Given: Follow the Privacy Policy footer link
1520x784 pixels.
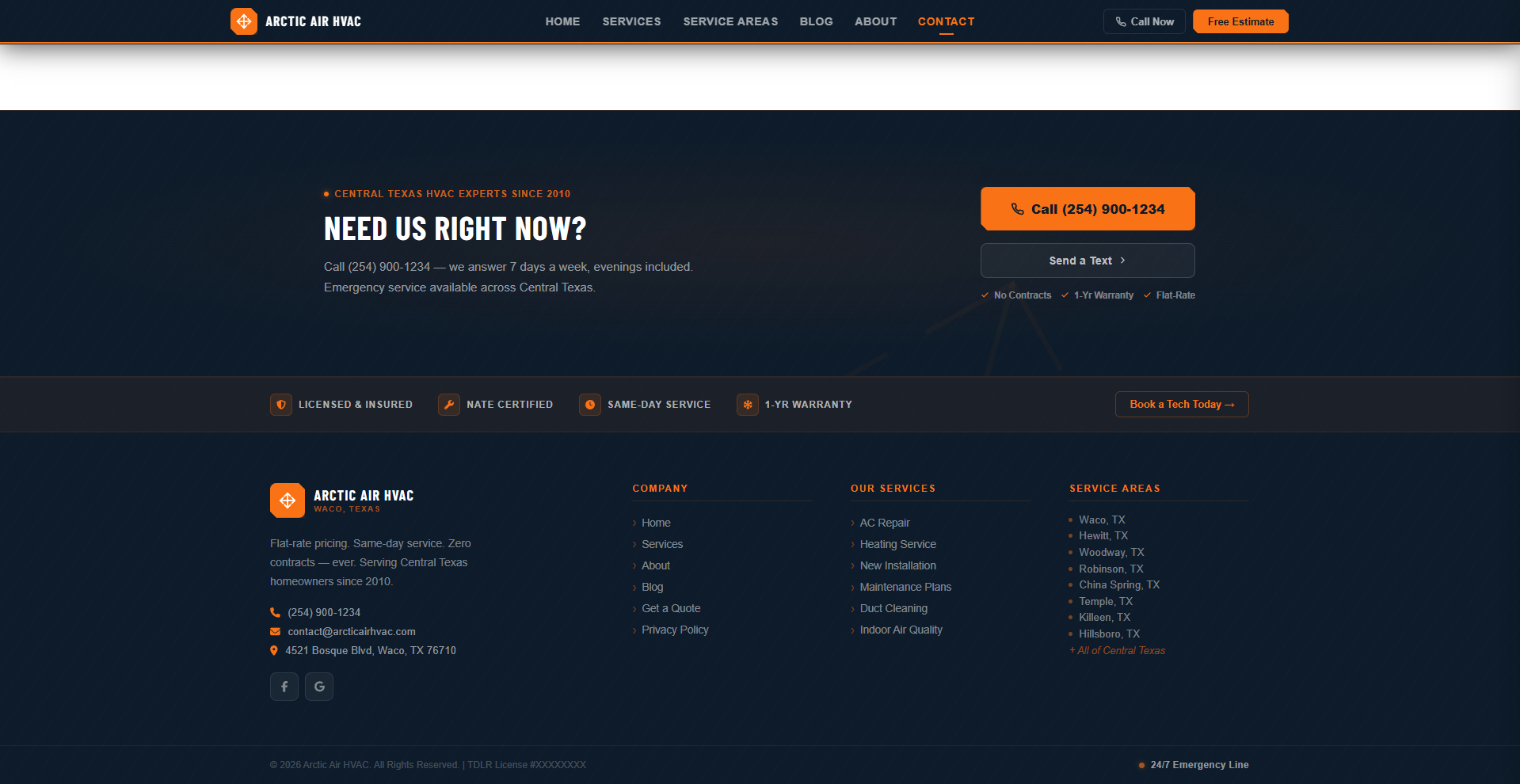Looking at the screenshot, I should 675,630.
